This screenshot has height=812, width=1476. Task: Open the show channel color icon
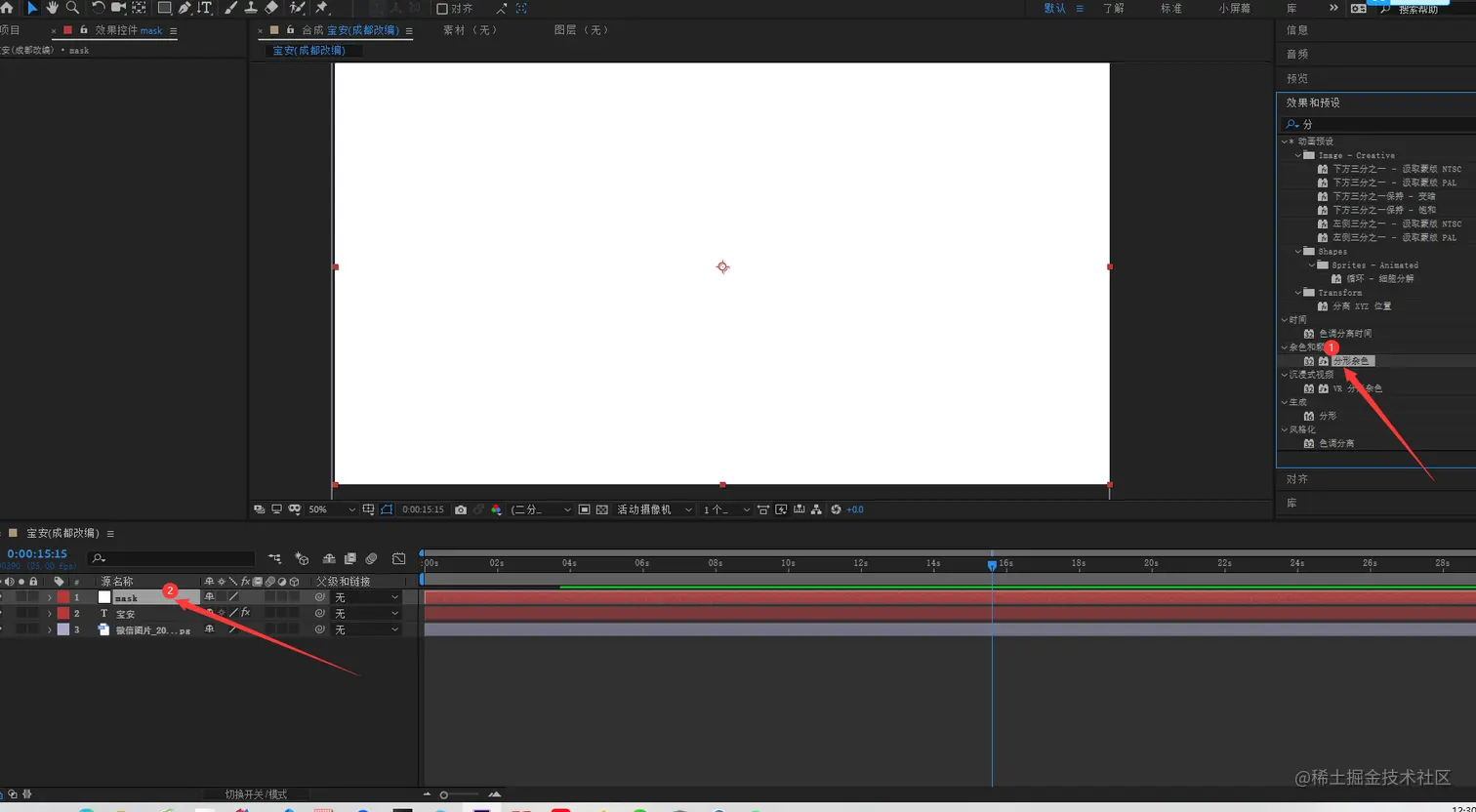click(496, 509)
